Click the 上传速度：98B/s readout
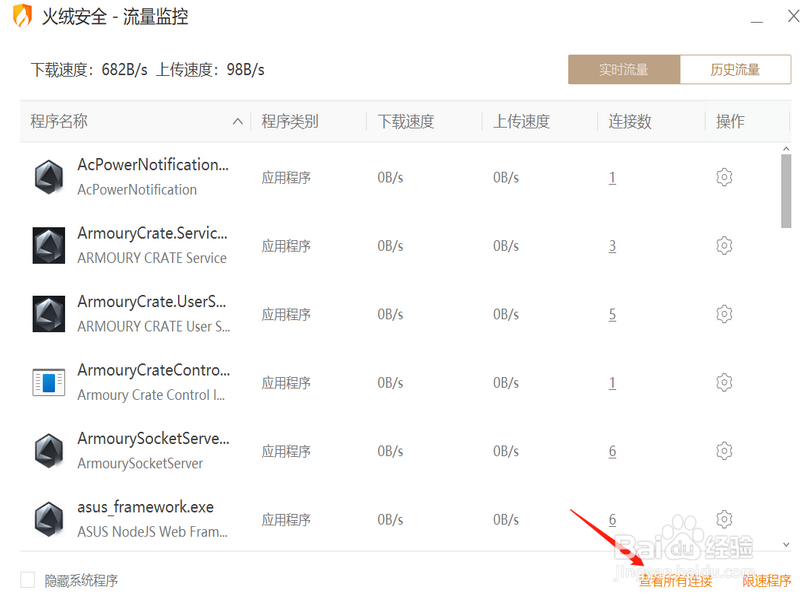Screen dimensions: 800x600 [x=210, y=69]
